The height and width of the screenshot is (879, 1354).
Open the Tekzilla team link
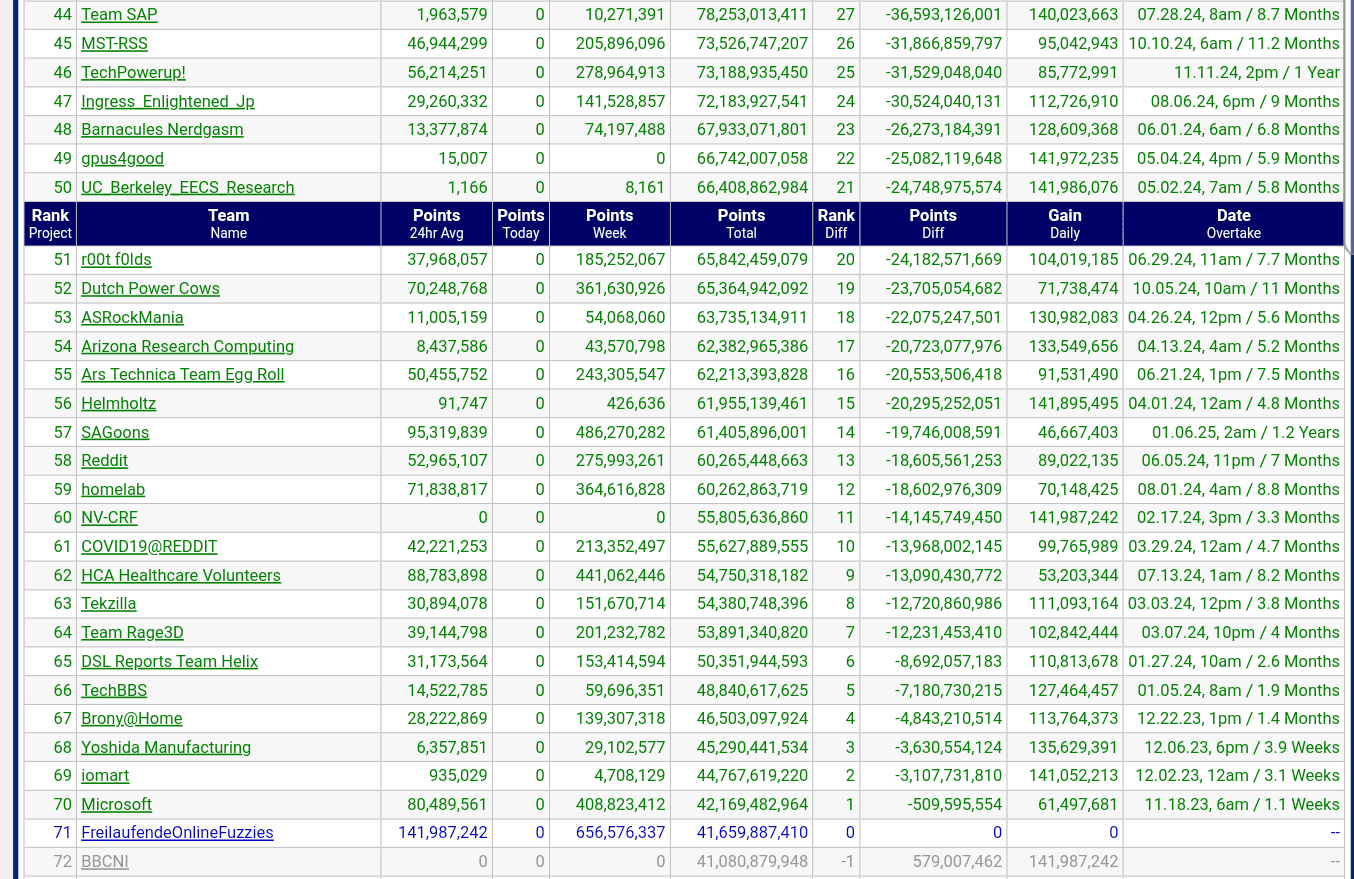tap(108, 604)
